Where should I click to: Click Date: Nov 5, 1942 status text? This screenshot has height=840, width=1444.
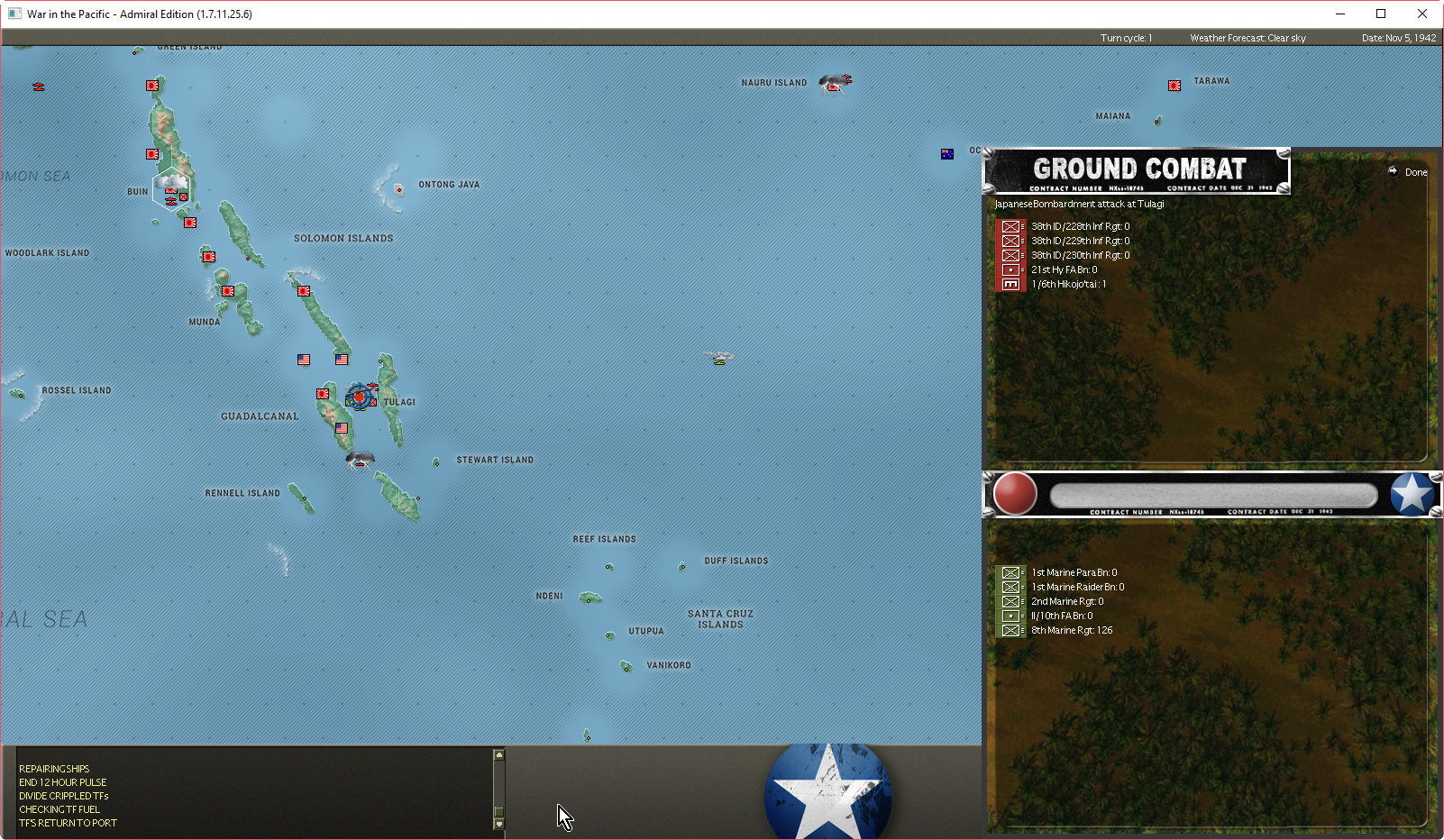coord(1399,38)
